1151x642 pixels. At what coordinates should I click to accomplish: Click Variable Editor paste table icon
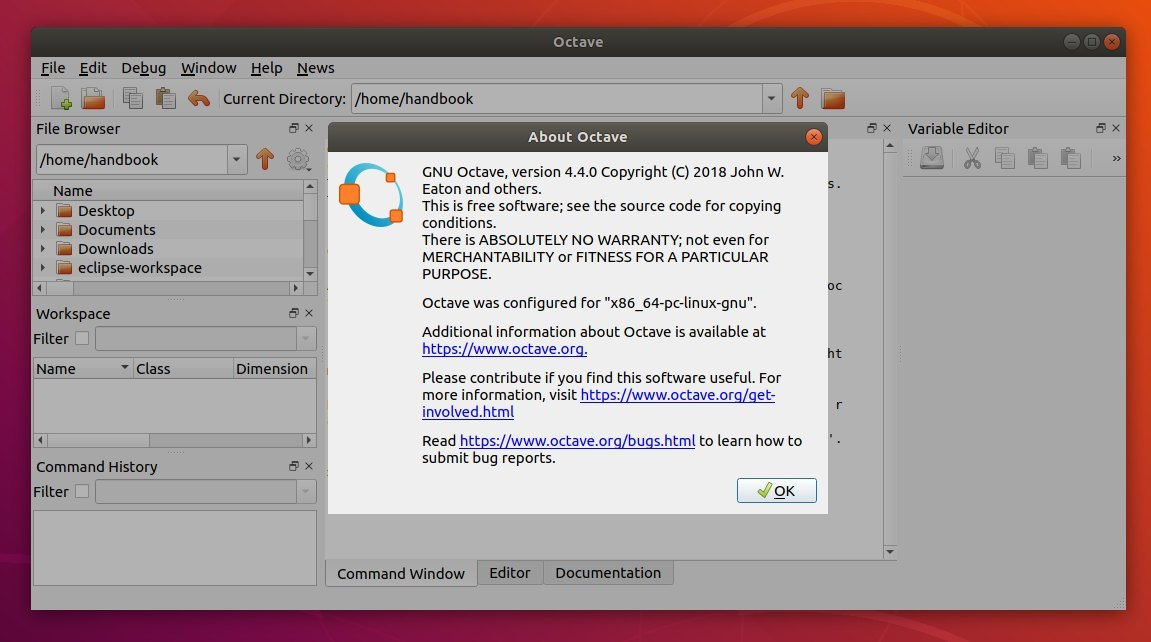tap(1070, 158)
